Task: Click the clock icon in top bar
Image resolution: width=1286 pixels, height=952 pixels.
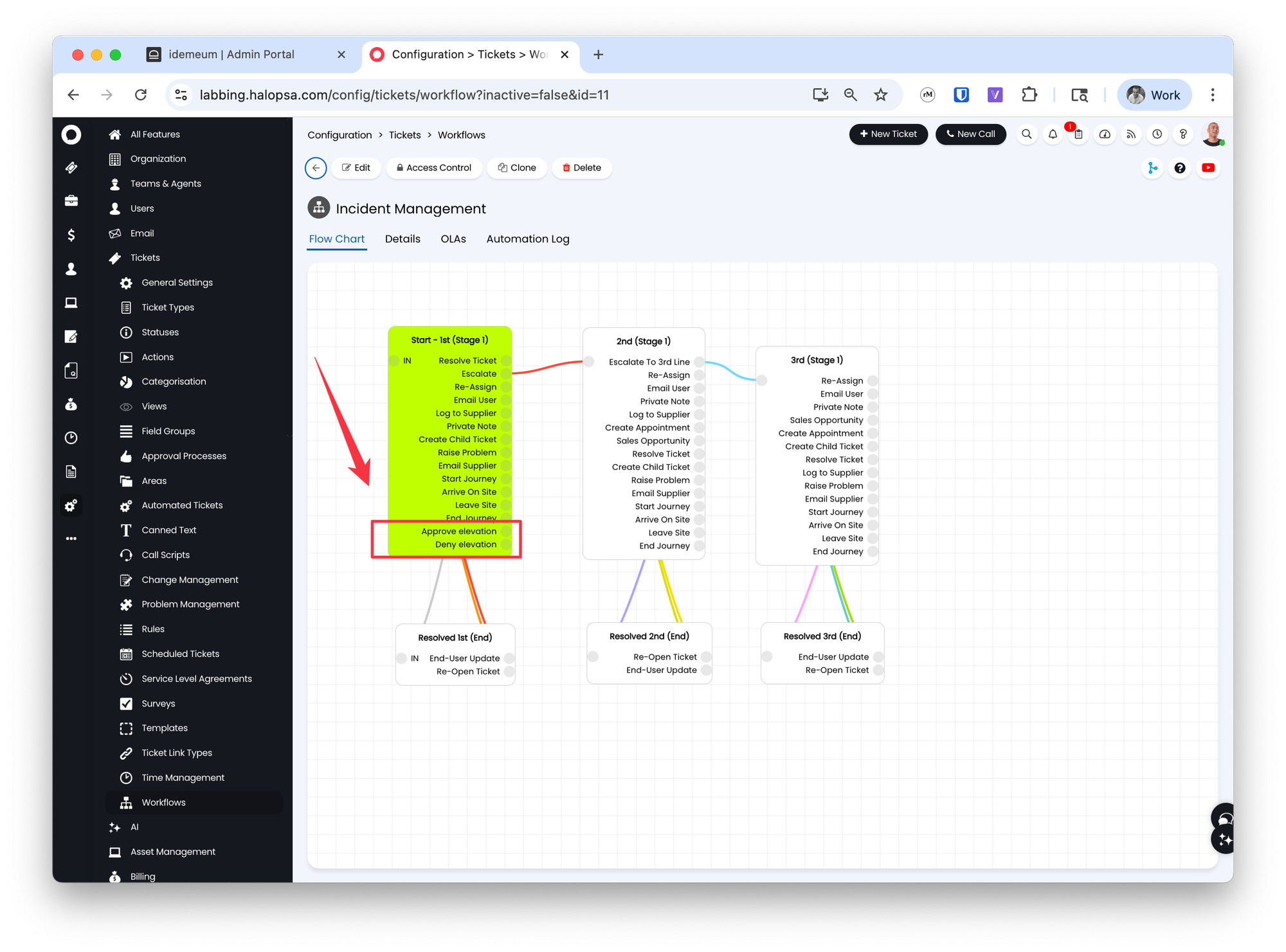Action: coord(1157,134)
